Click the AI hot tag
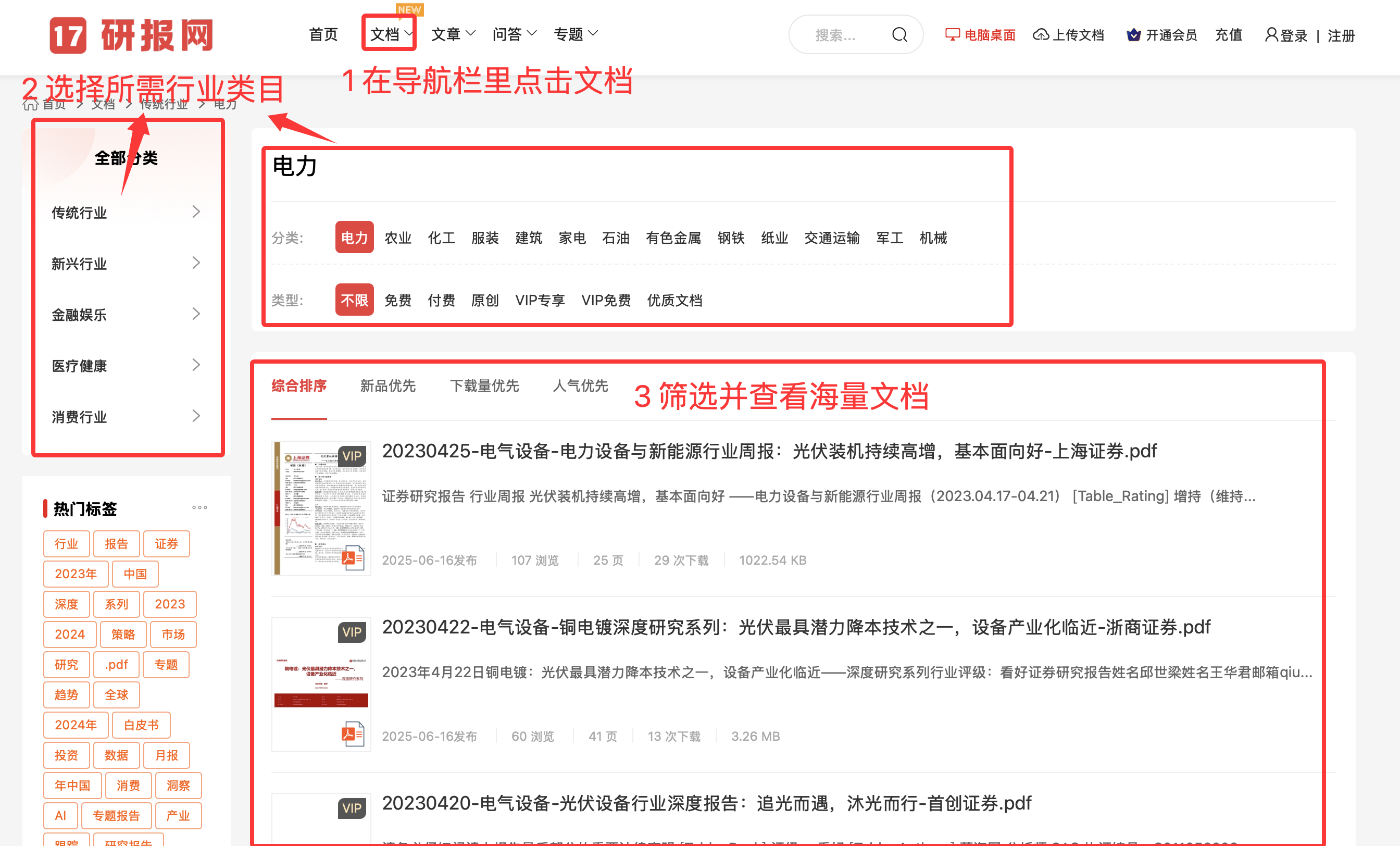This screenshot has height=846, width=1400. [61, 816]
